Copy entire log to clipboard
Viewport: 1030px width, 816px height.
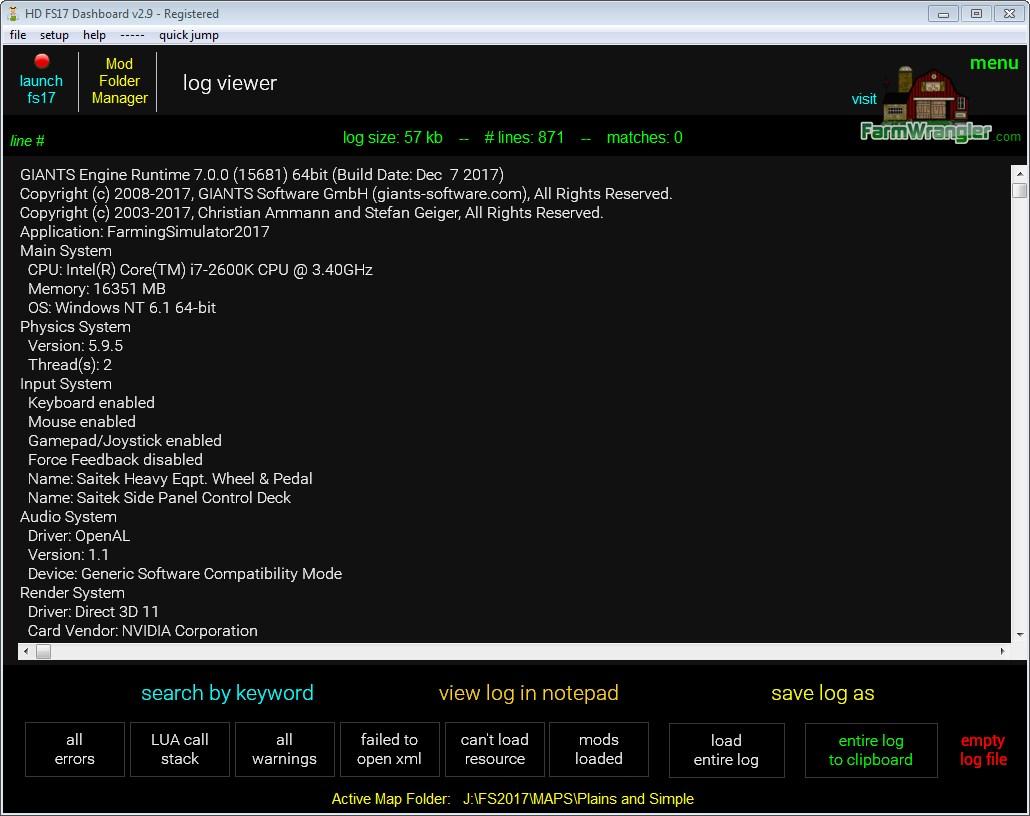tap(871, 750)
